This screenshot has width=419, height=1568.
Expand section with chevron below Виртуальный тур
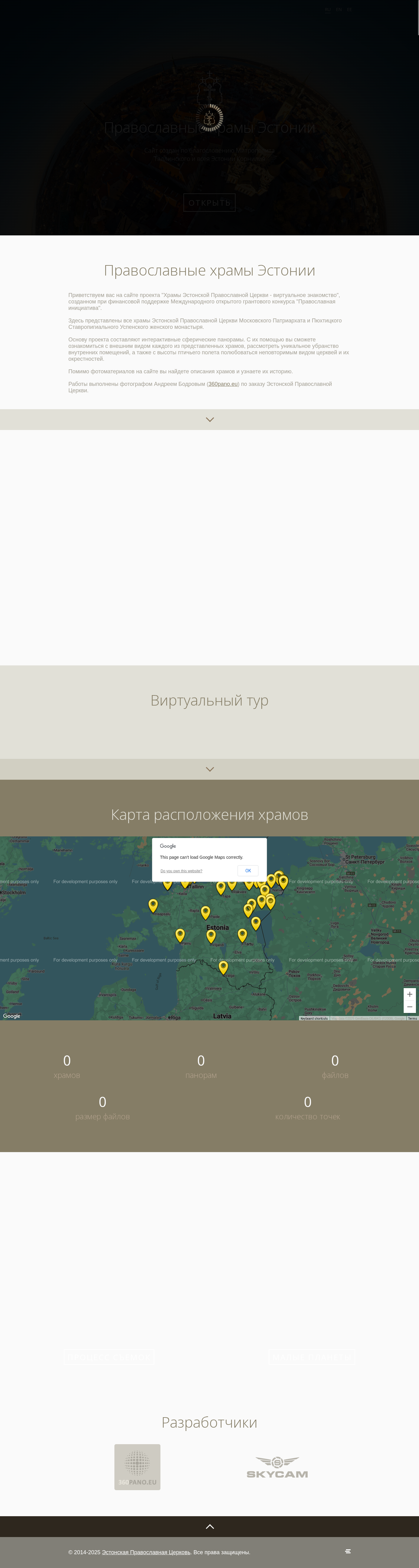(x=209, y=769)
